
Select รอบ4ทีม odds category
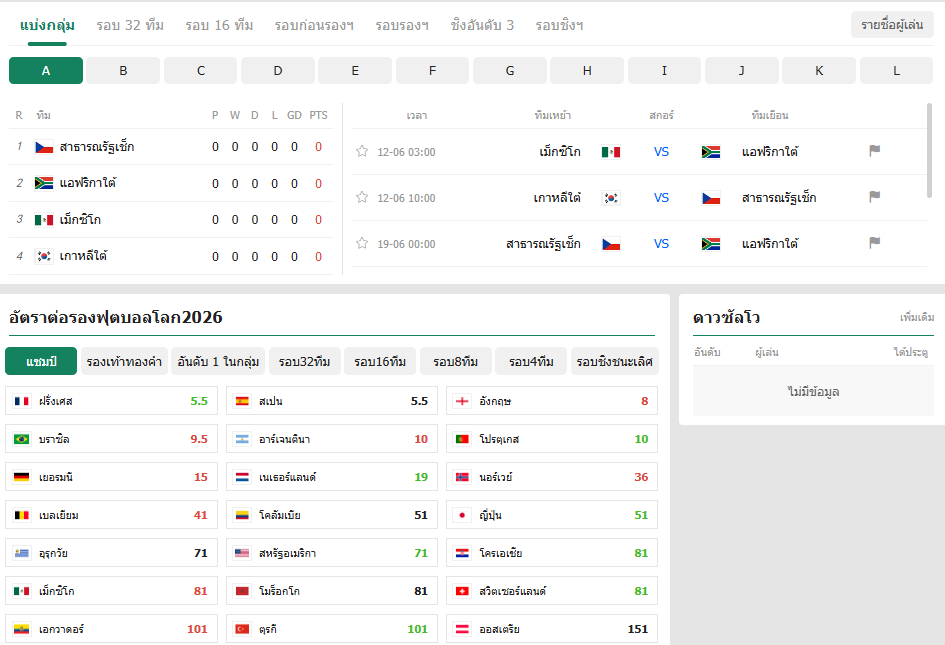(x=531, y=361)
